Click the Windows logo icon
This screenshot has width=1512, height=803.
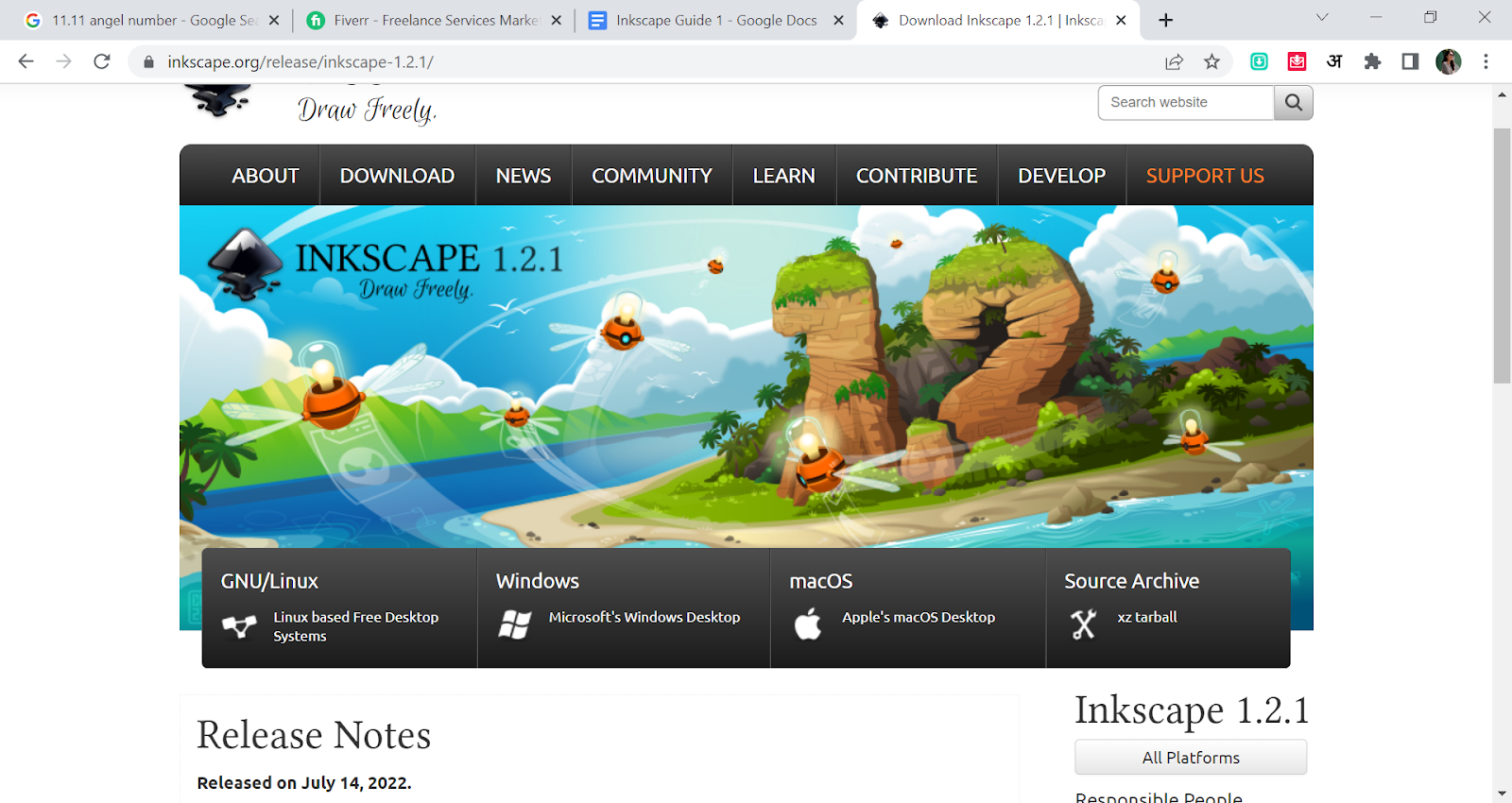(515, 624)
